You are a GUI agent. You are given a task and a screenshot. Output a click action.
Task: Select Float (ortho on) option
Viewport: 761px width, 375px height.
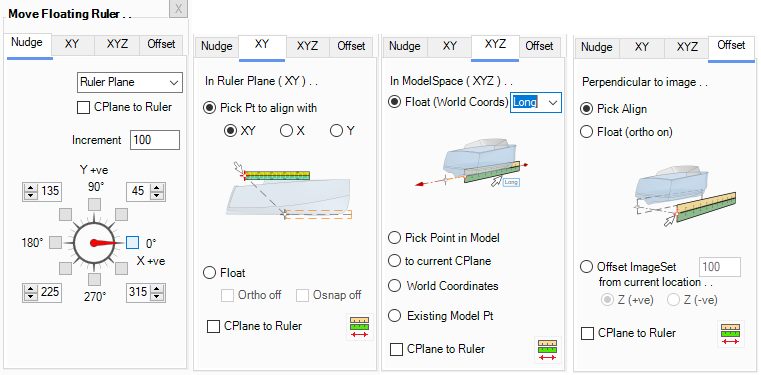click(x=586, y=132)
